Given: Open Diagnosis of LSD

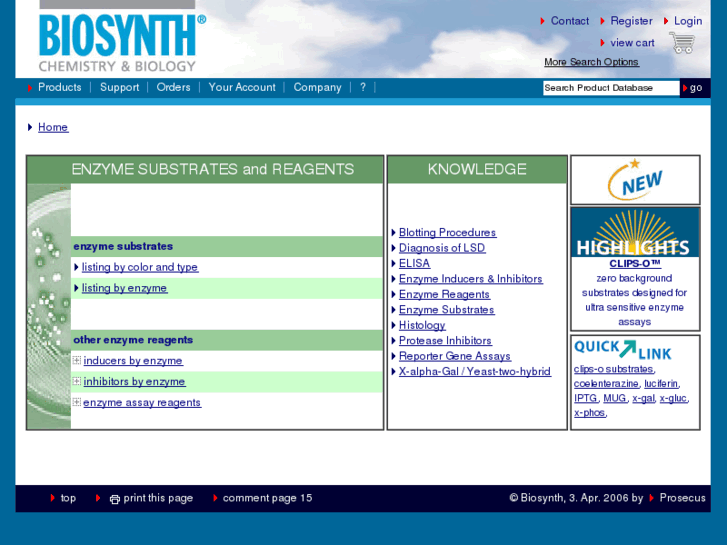Looking at the screenshot, I should [442, 248].
